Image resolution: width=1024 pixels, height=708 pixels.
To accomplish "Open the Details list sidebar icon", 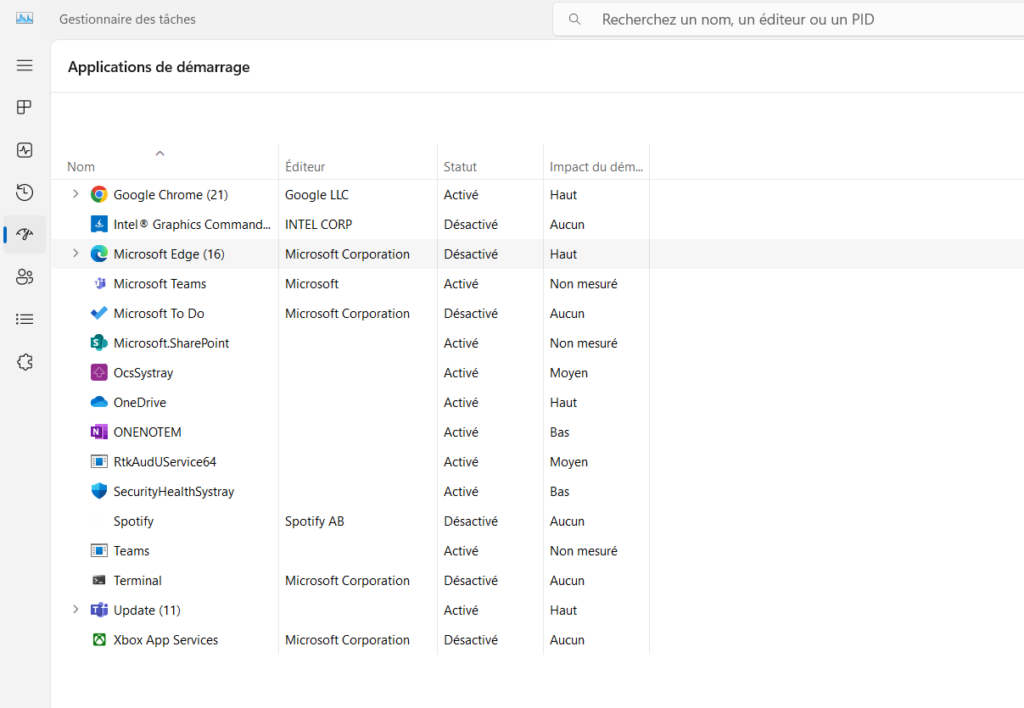I will coord(25,319).
